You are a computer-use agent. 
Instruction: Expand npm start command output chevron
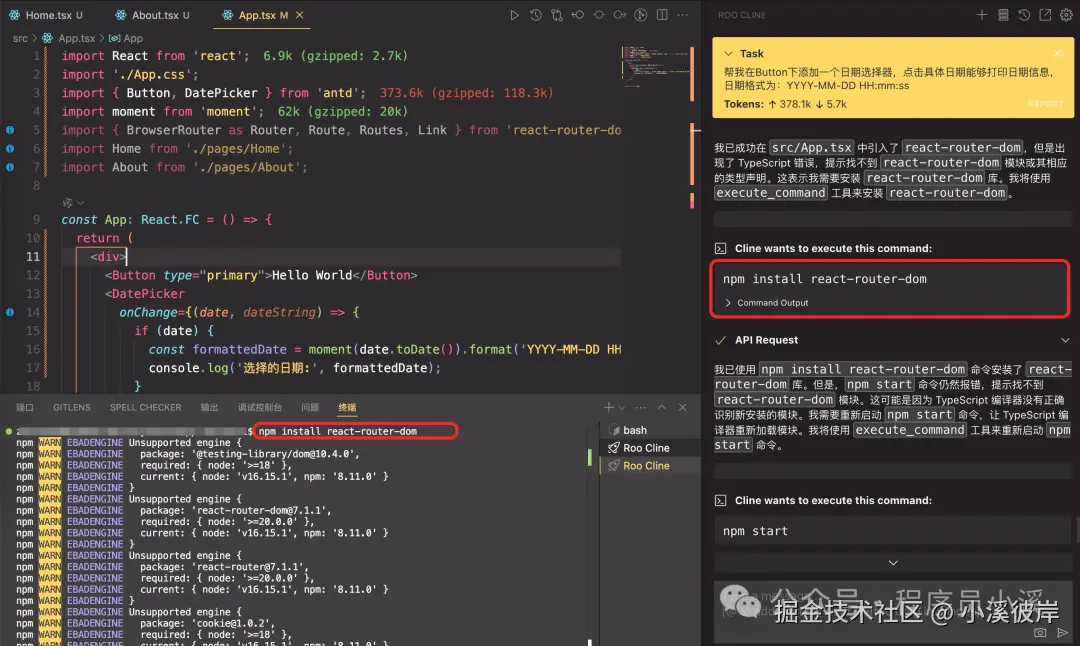[893, 563]
